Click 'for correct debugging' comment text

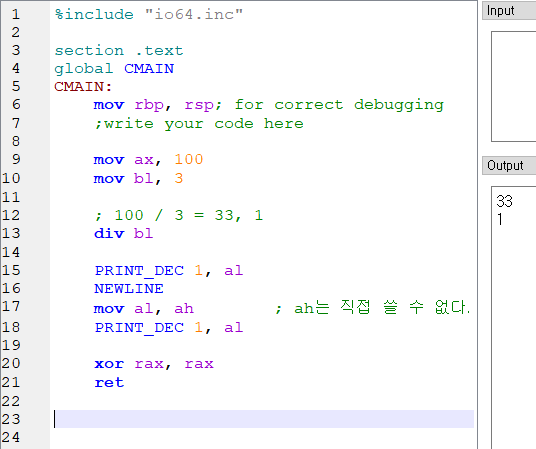pos(339,105)
